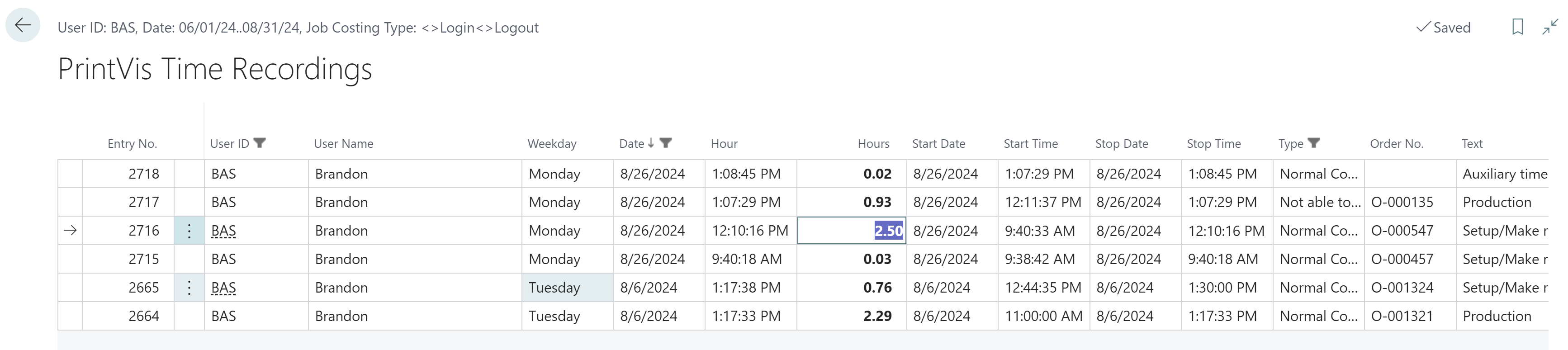Click start time 11:00:00 AM
The width and height of the screenshot is (1568, 350).
click(x=1043, y=316)
